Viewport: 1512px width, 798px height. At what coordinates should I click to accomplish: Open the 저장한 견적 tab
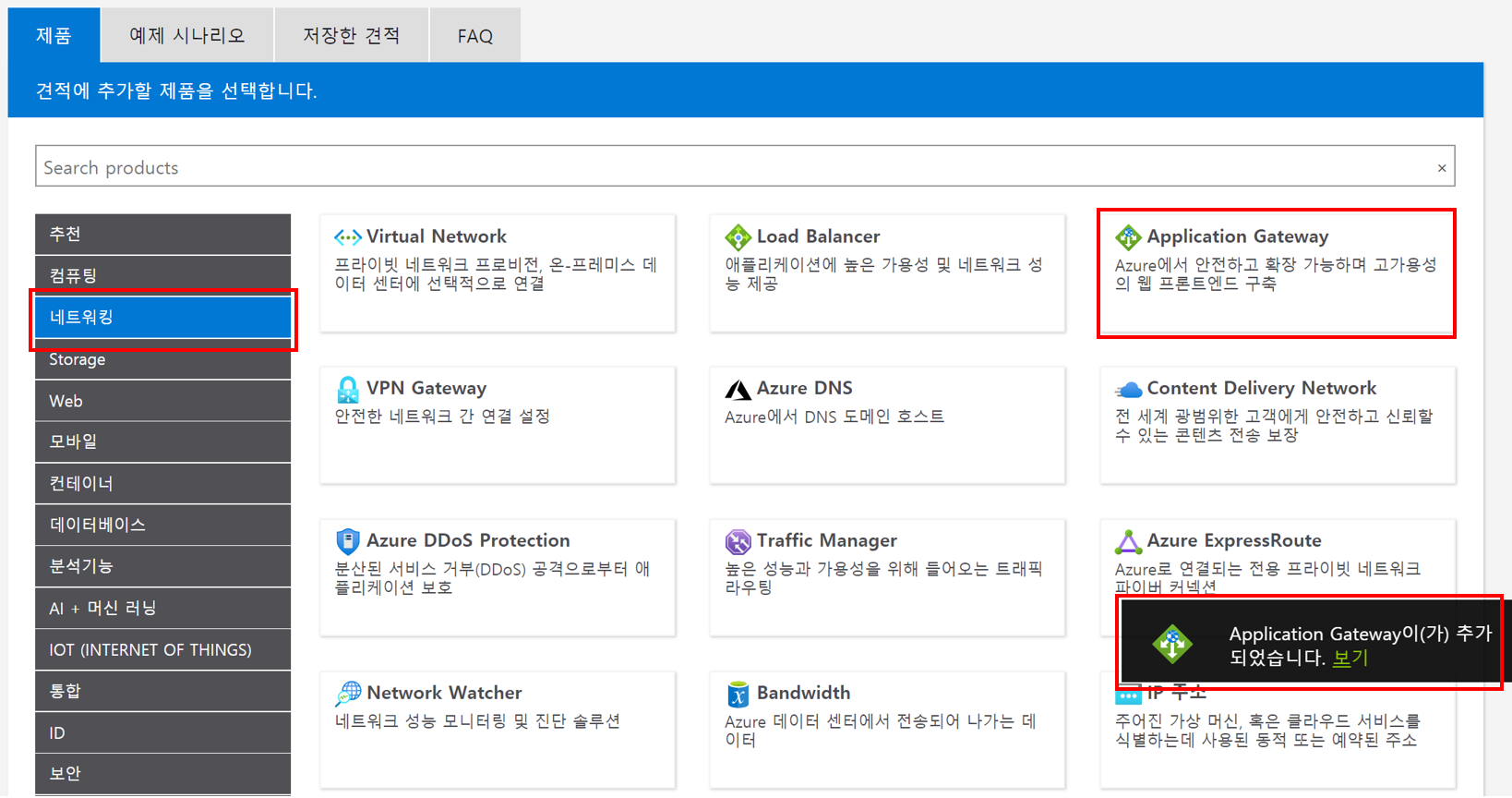click(352, 35)
